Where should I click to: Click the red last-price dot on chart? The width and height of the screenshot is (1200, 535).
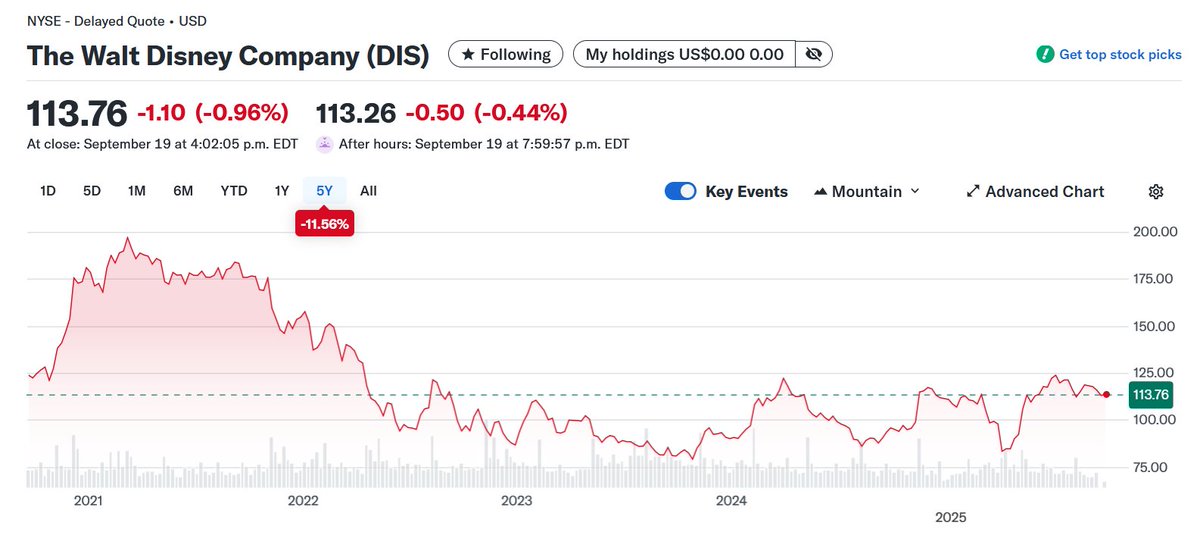(1106, 395)
